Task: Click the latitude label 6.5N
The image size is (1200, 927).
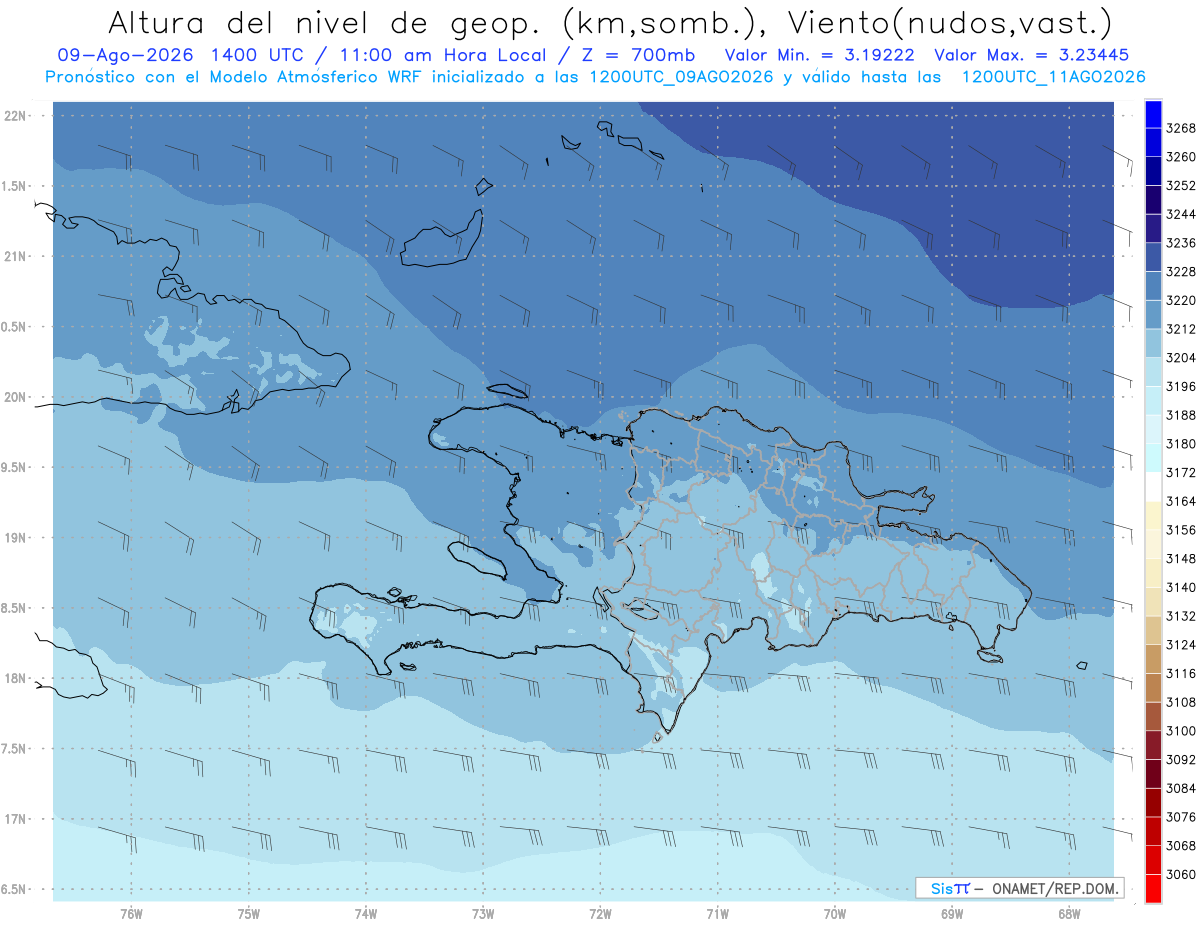Action: pos(14,889)
